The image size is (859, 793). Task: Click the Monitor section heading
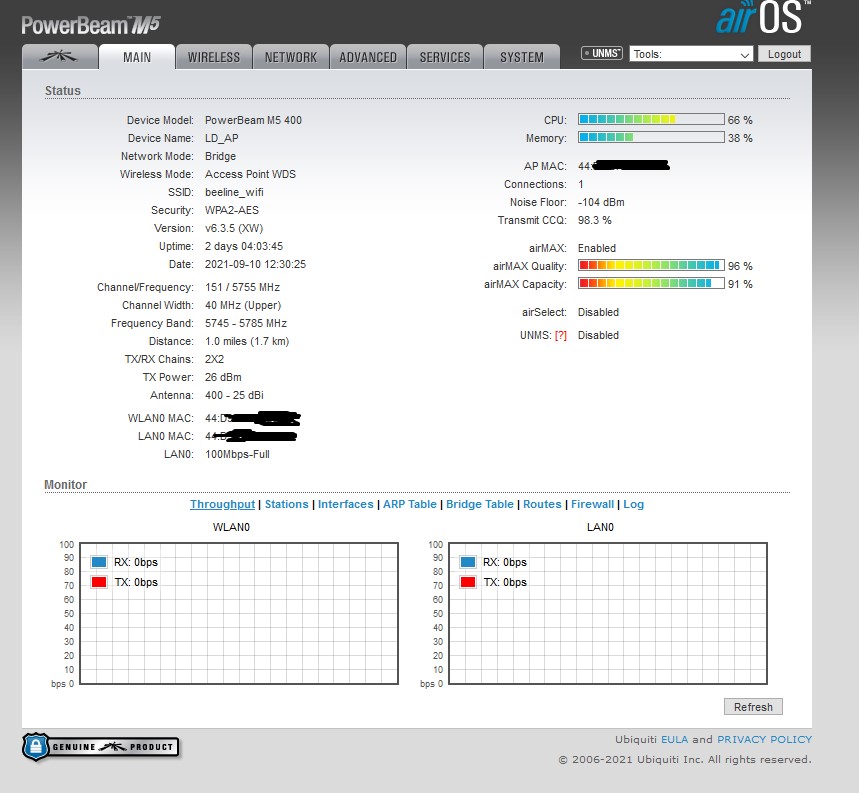pyautogui.click(x=65, y=485)
